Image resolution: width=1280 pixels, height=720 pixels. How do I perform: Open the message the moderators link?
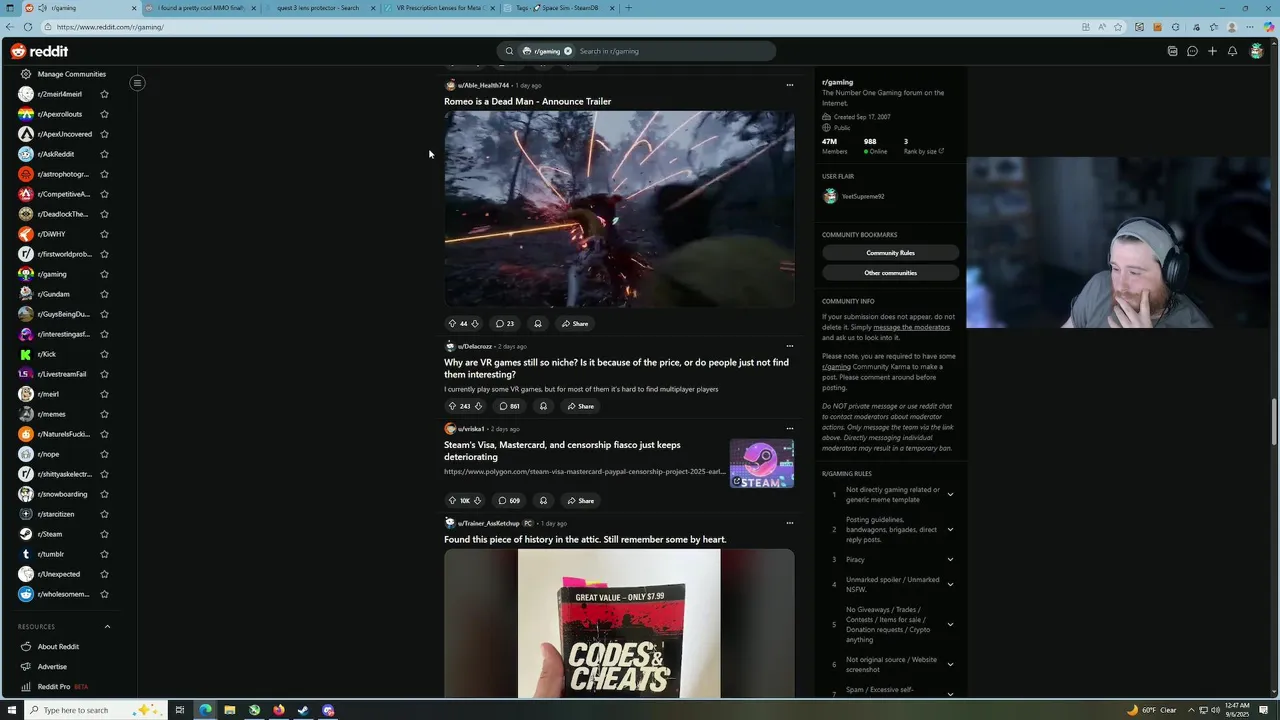click(911, 327)
